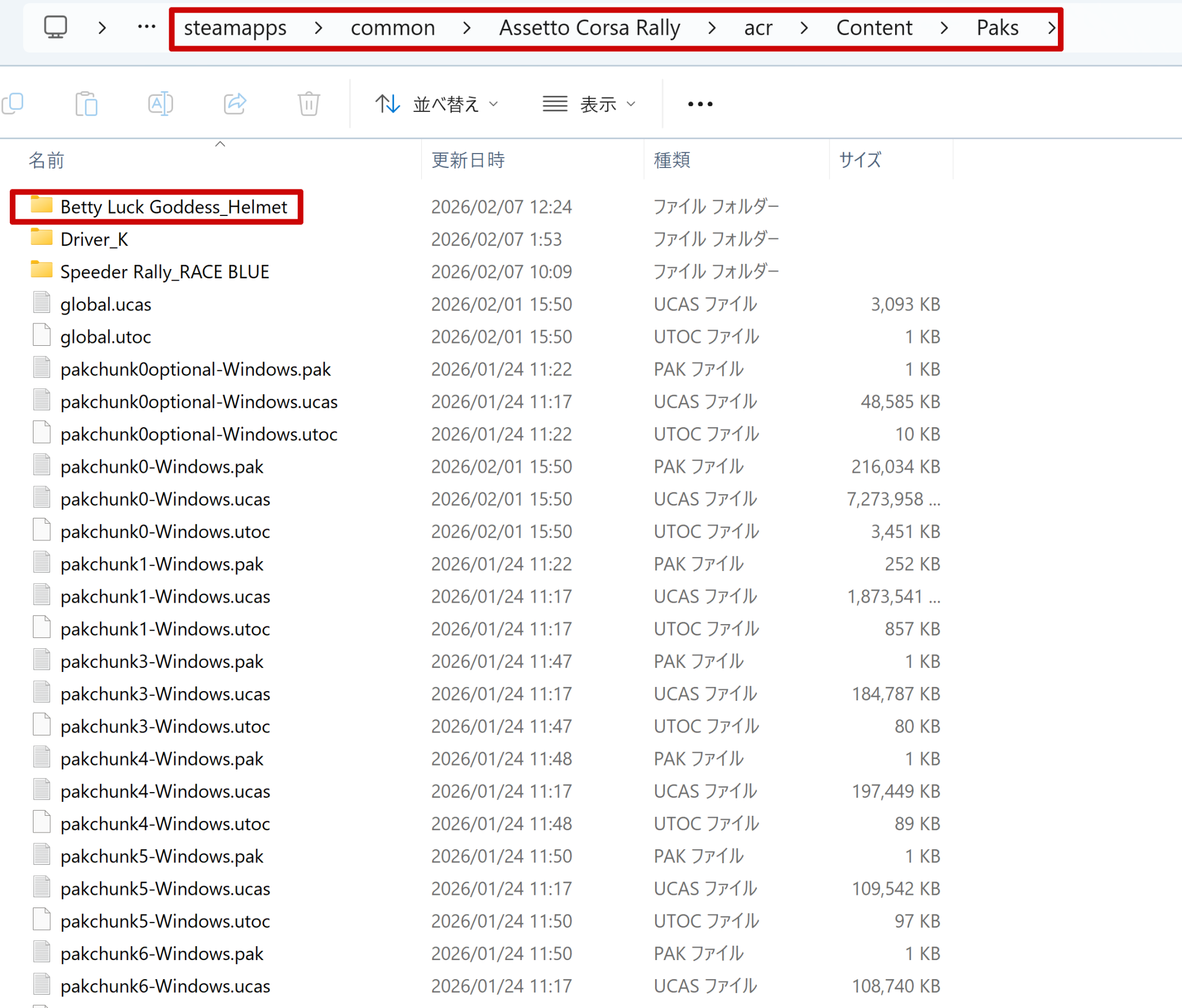The width and height of the screenshot is (1182, 1008).
Task: Click the This PC monitor icon
Action: 56,27
